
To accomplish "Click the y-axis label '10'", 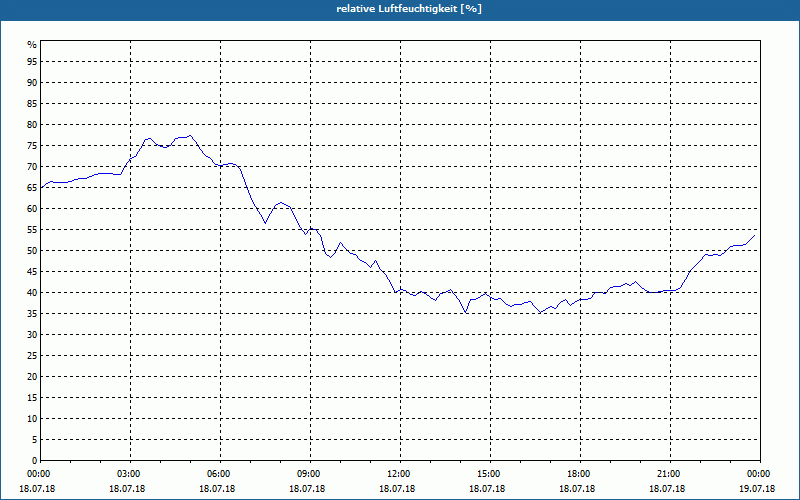I will [32, 419].
